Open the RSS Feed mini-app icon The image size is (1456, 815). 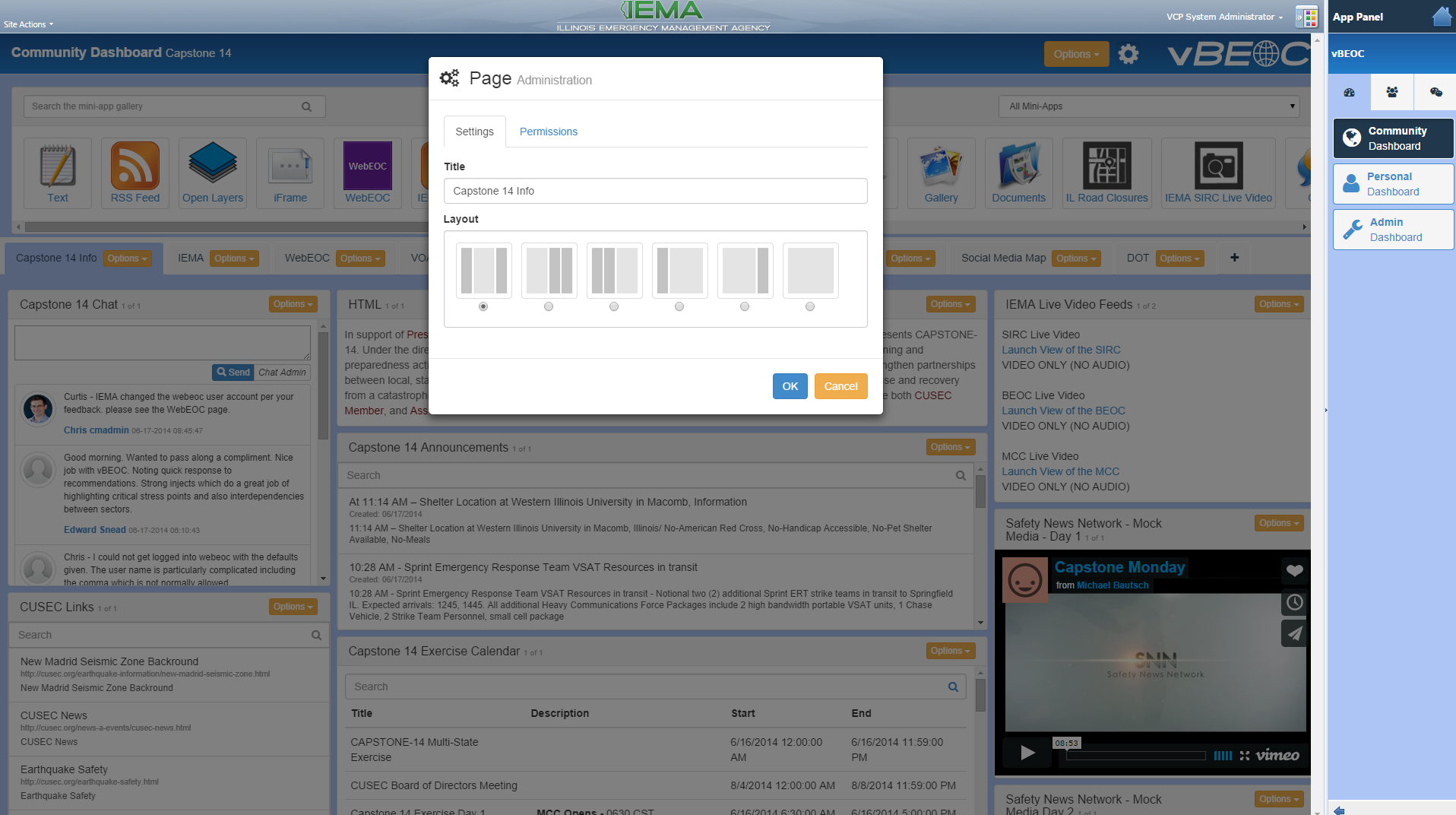pyautogui.click(x=135, y=166)
